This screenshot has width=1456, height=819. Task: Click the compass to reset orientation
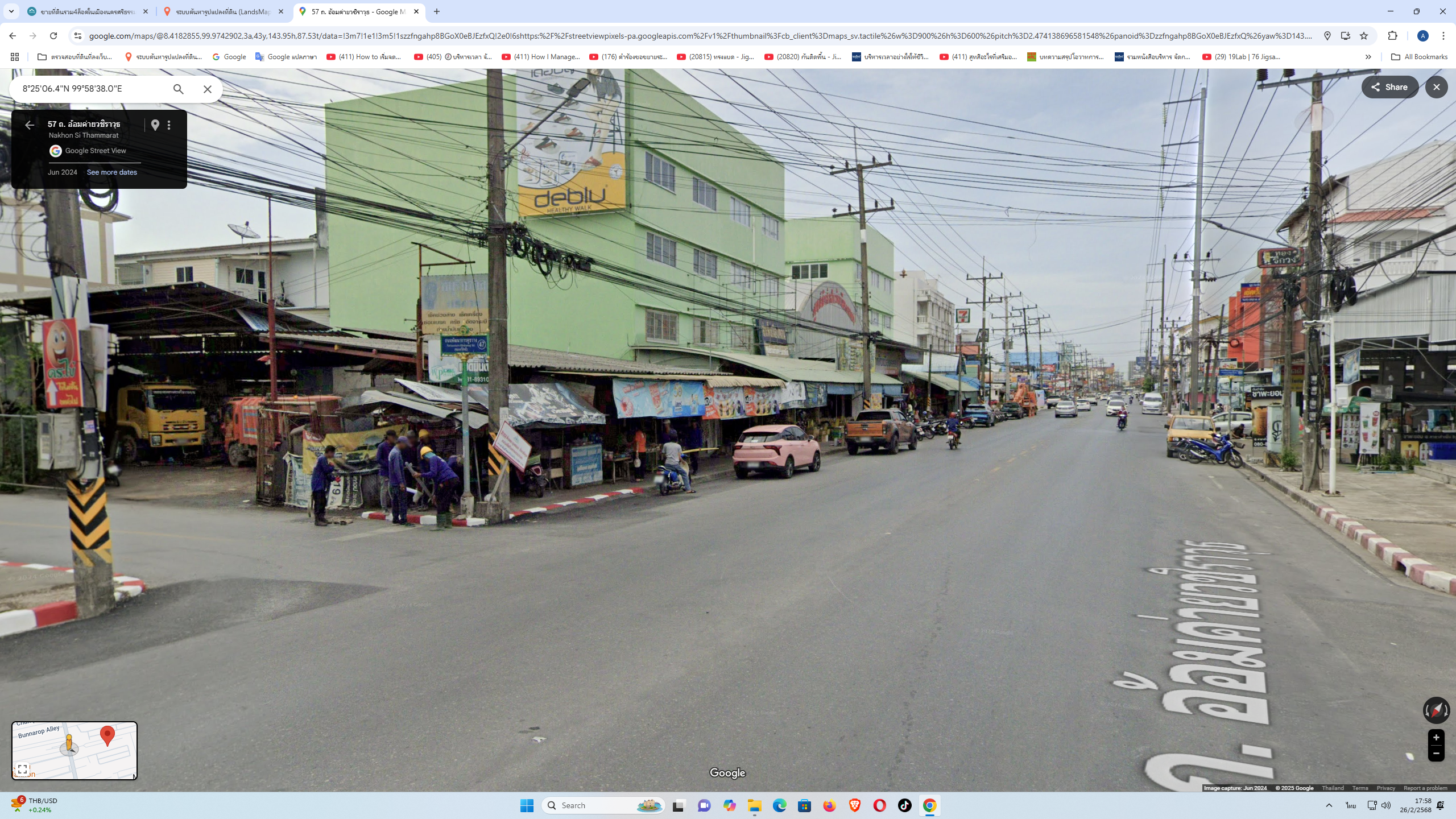pyautogui.click(x=1436, y=710)
